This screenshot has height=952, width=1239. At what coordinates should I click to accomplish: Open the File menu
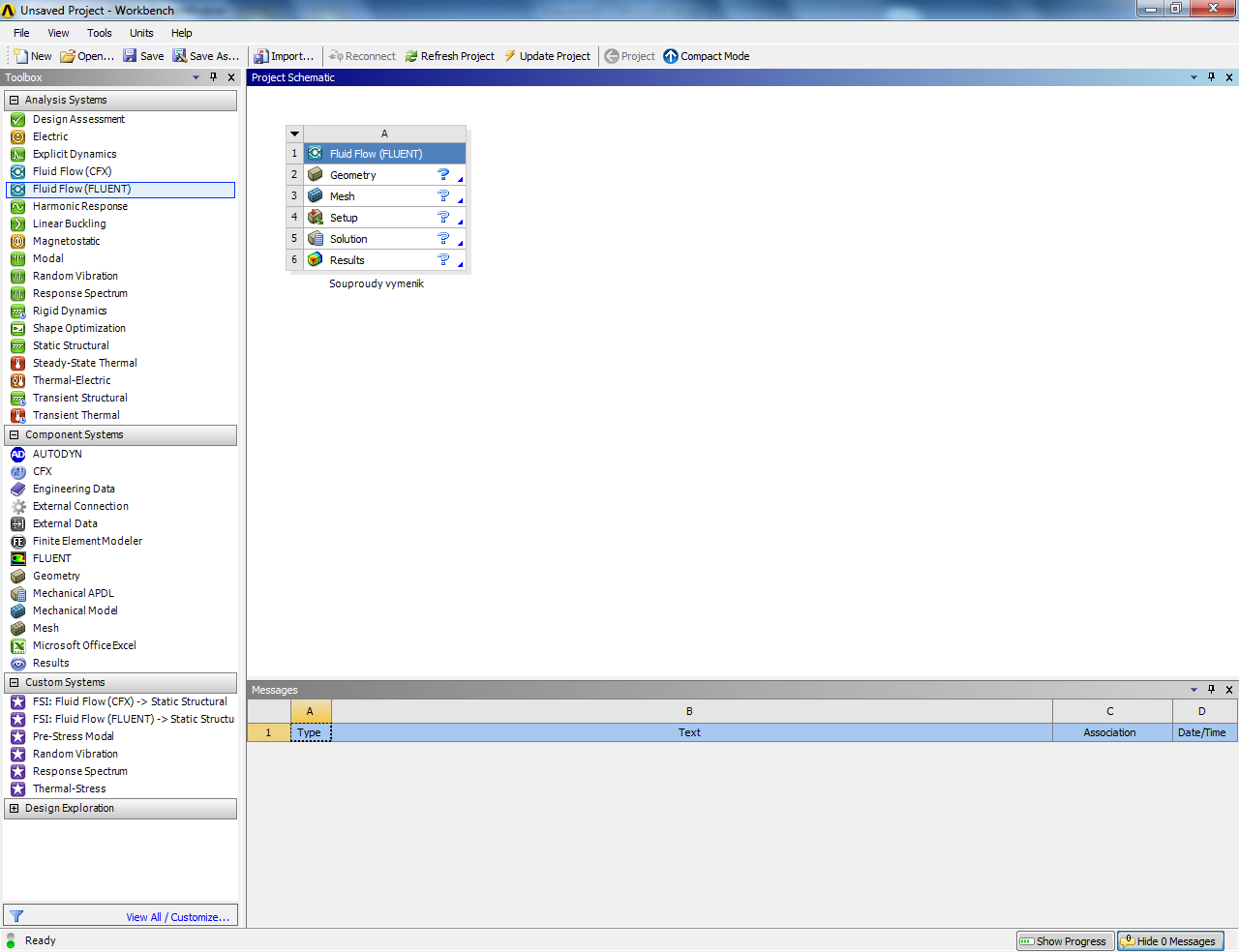click(21, 33)
